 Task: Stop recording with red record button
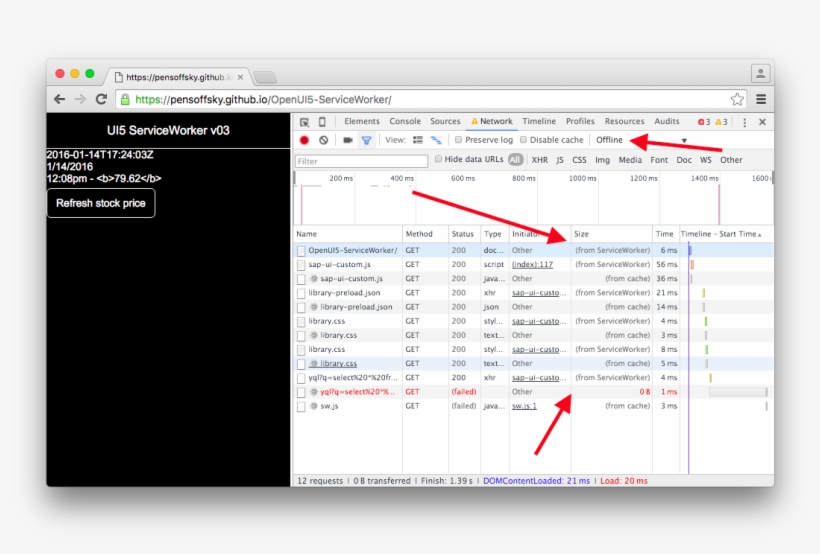pos(304,140)
